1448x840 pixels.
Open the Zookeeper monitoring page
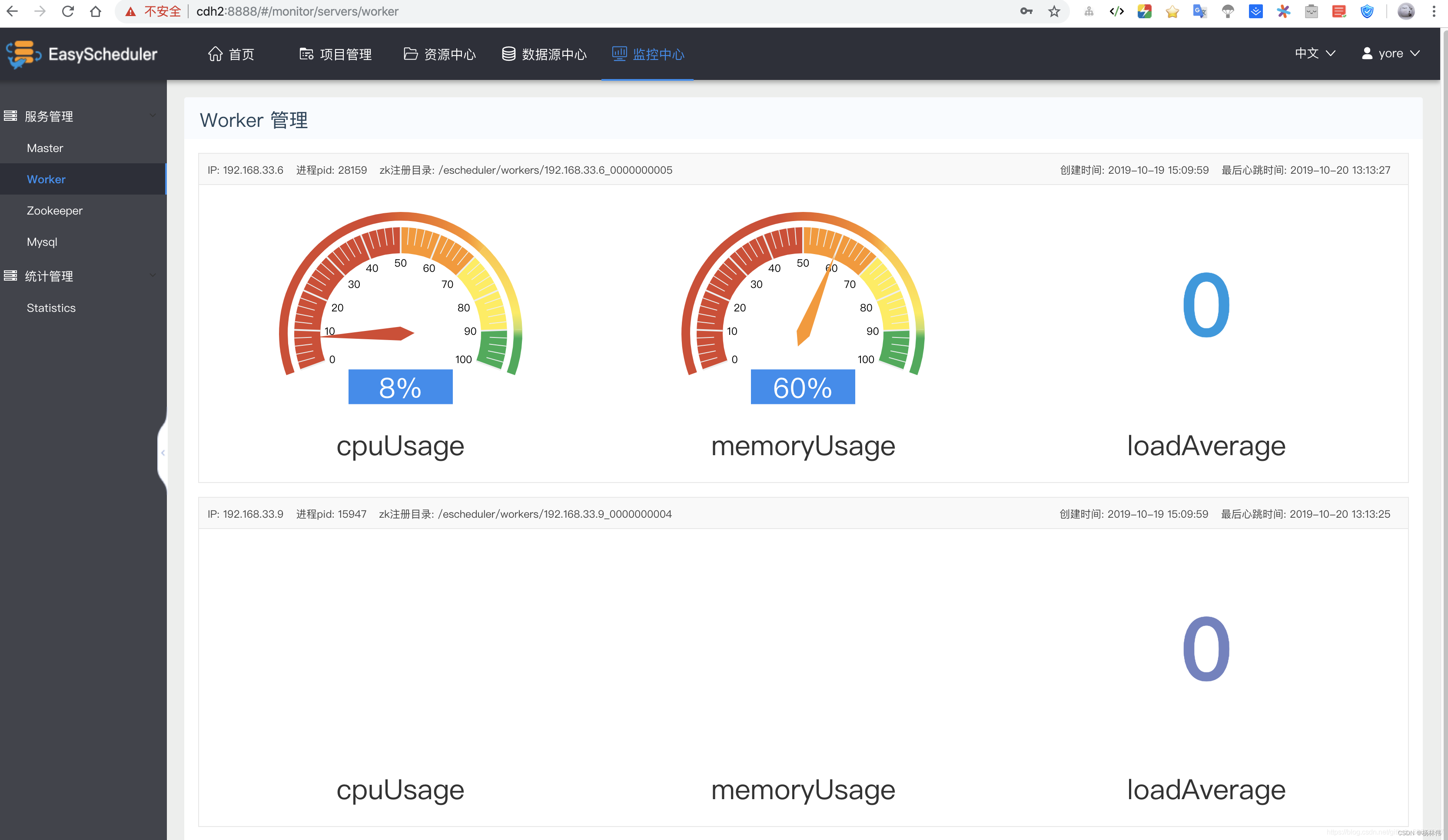[54, 210]
